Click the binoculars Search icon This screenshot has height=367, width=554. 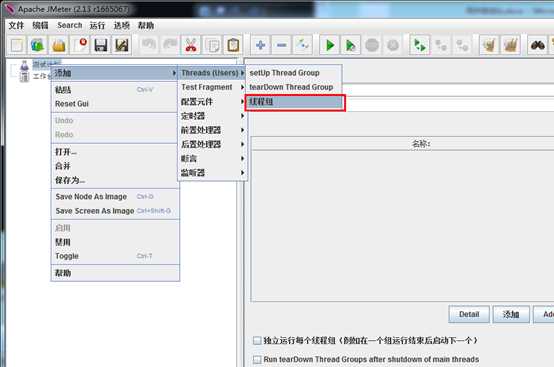click(x=537, y=45)
